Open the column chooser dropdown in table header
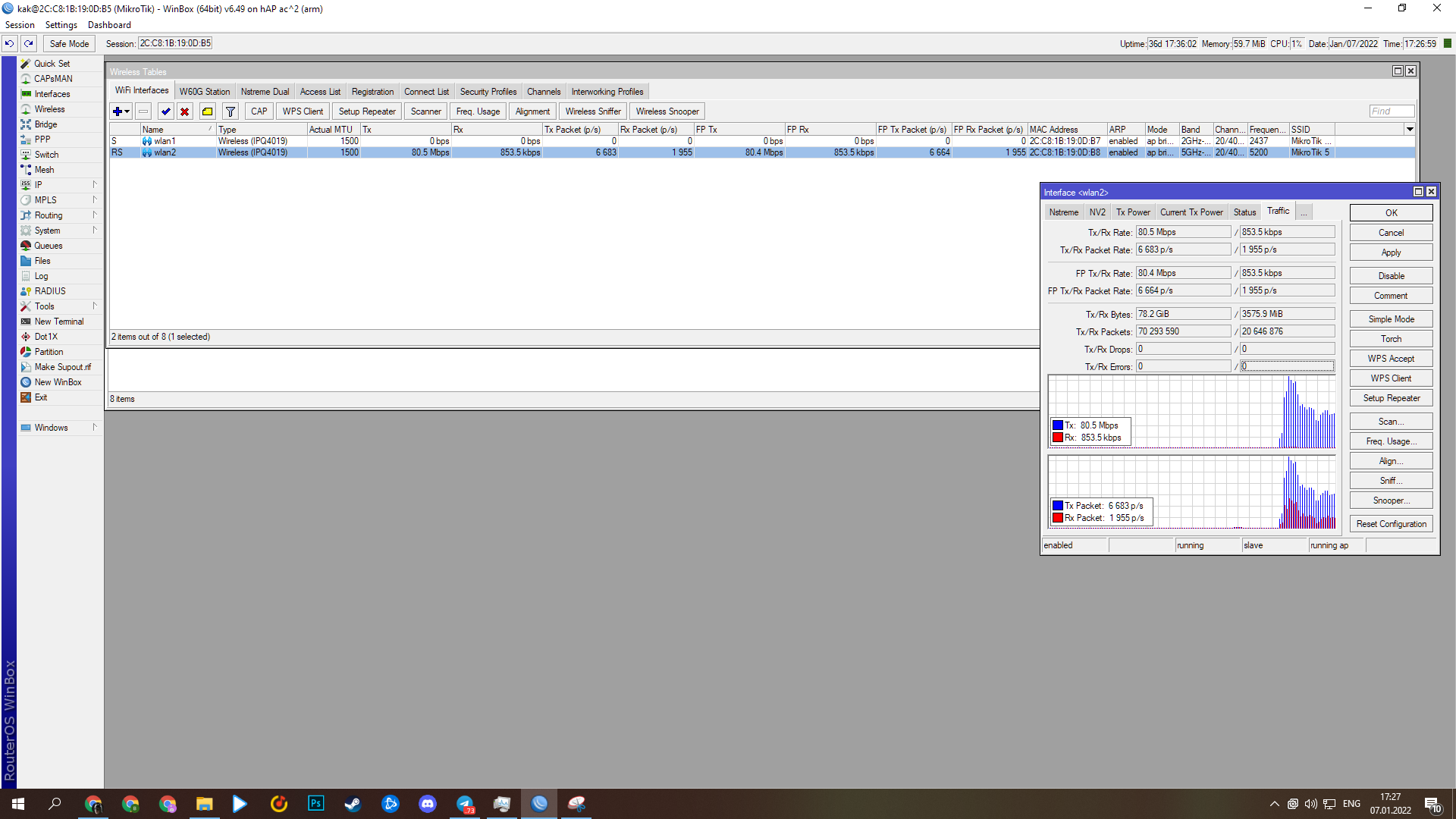 tap(1410, 130)
